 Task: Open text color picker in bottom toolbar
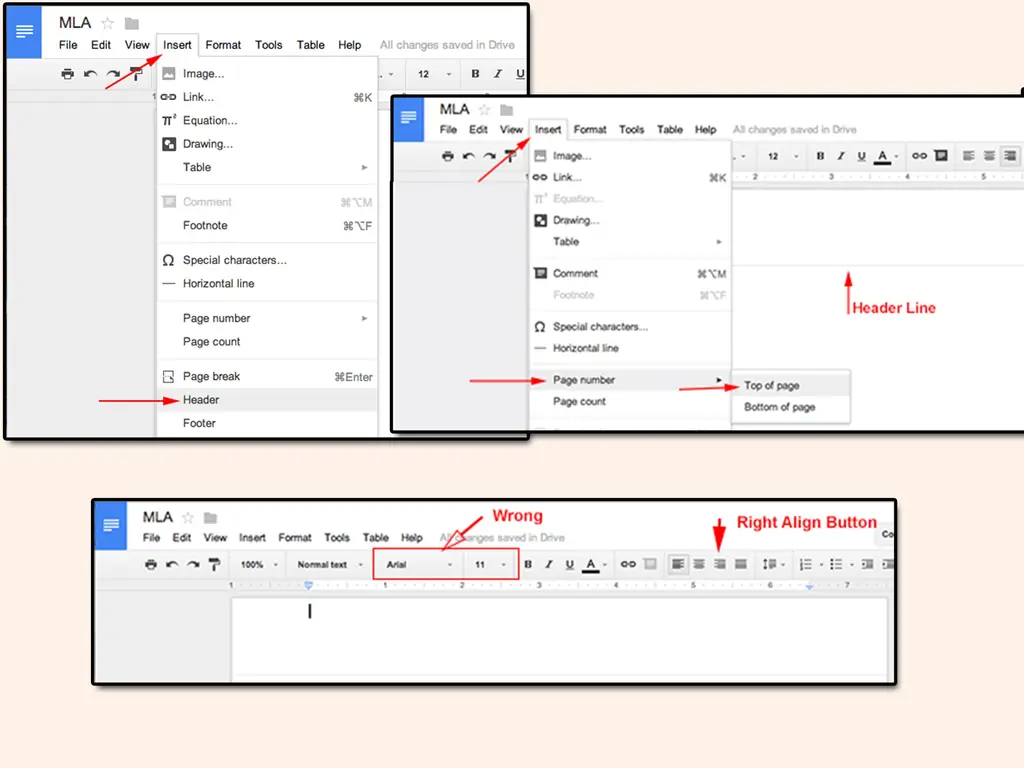pyautogui.click(x=592, y=565)
